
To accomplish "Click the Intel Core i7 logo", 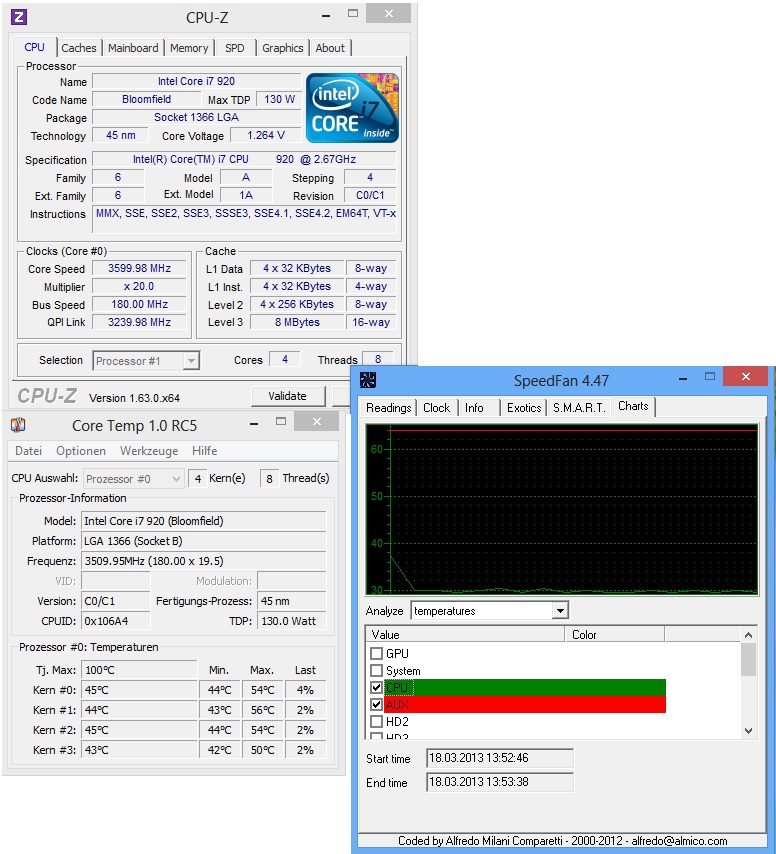I will pyautogui.click(x=352, y=108).
